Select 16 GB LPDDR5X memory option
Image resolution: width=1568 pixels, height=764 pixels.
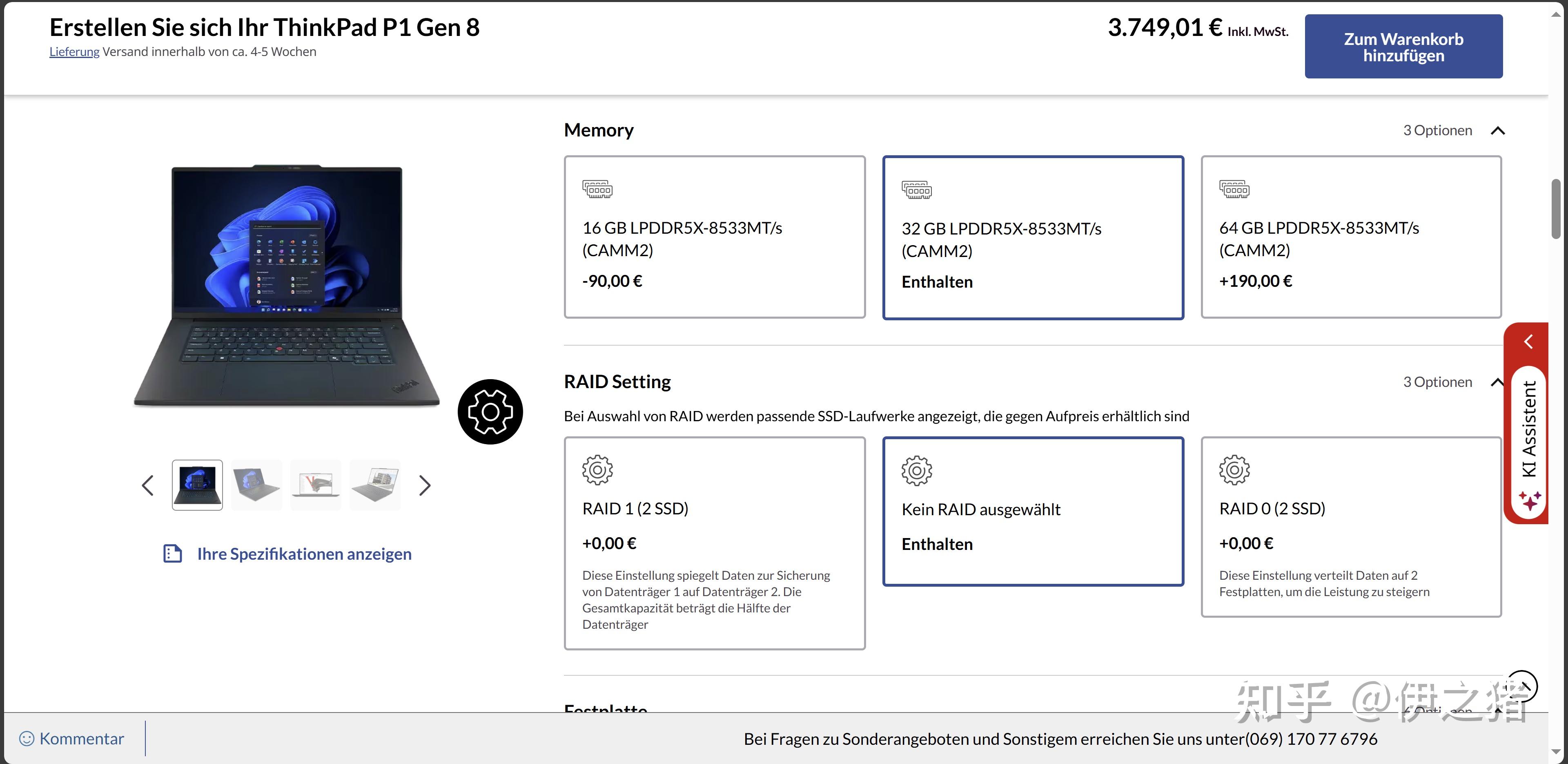(x=714, y=237)
